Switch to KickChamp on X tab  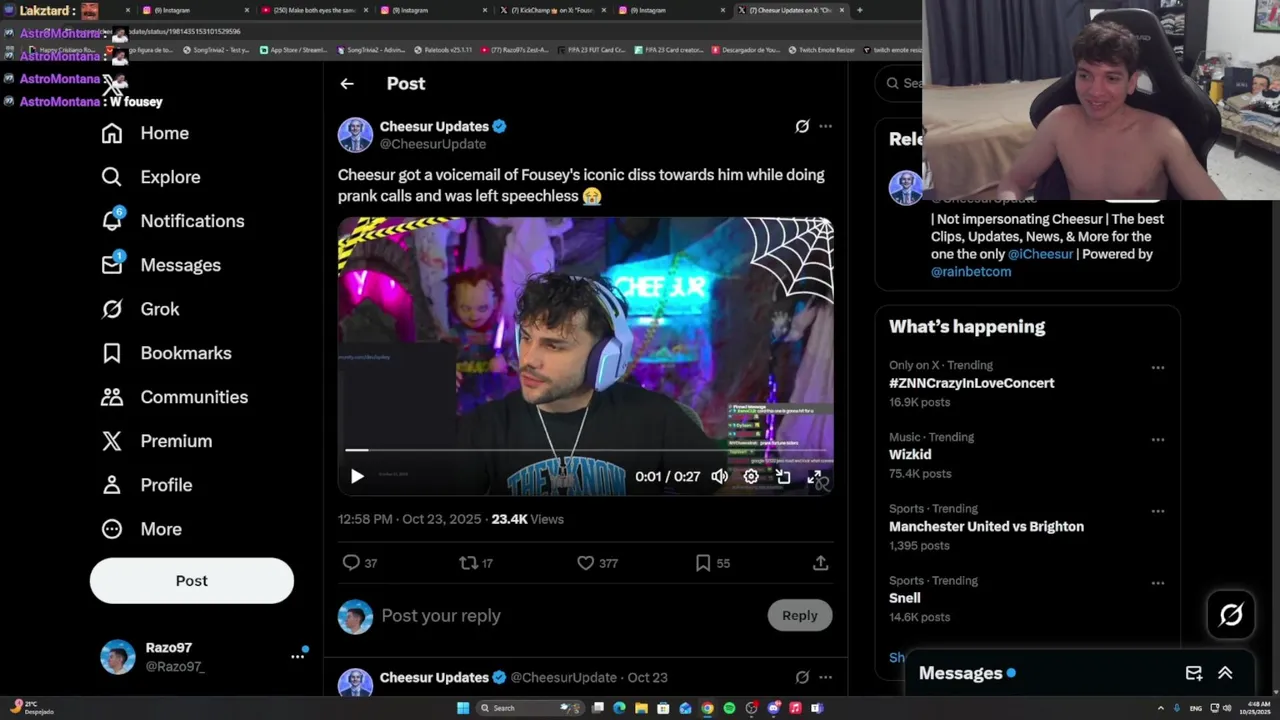click(553, 10)
